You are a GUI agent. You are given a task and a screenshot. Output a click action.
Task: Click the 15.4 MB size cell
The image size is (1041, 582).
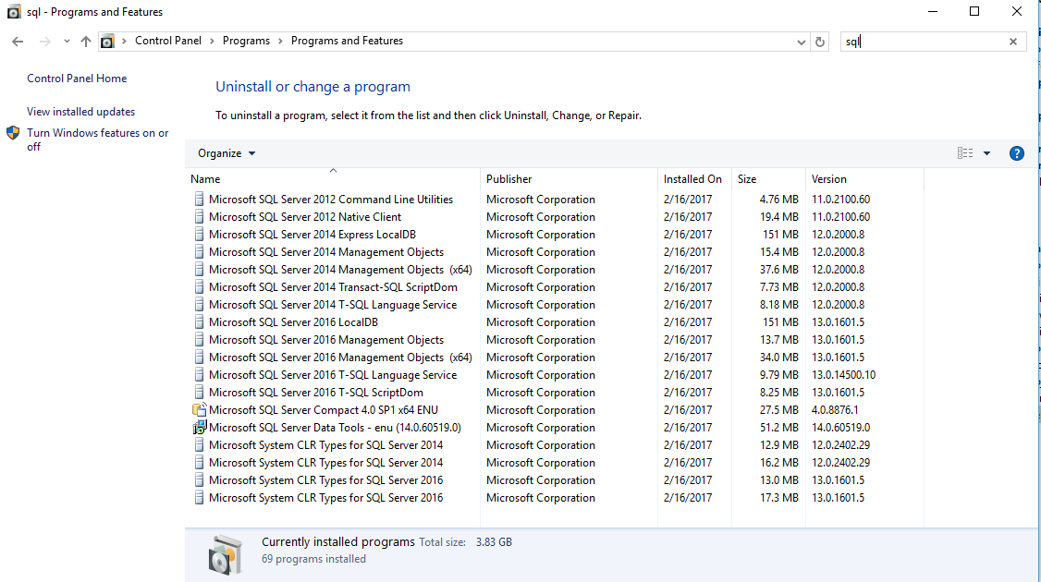tap(779, 252)
